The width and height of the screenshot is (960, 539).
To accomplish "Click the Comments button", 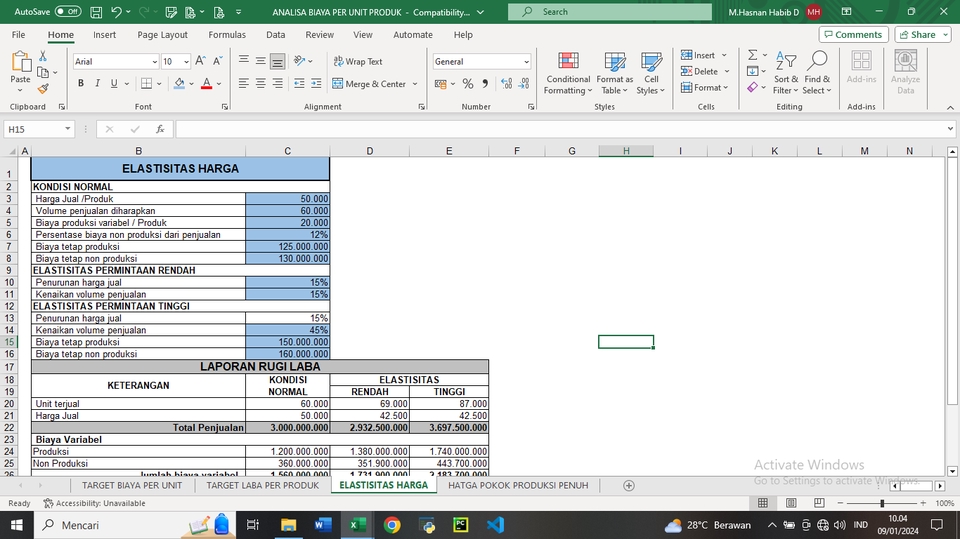I will click(853, 35).
